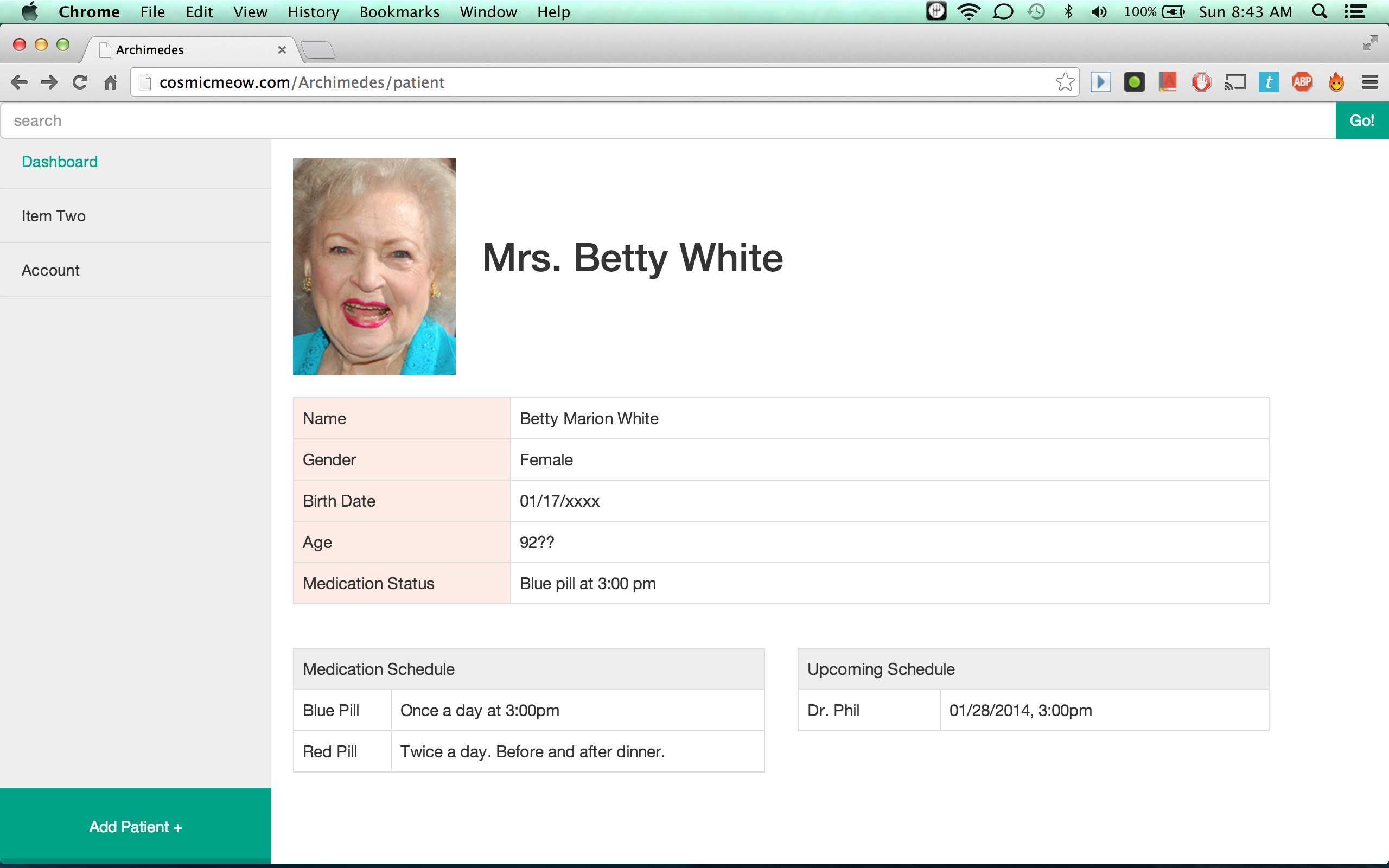Click the blue 't' extension icon
Viewport: 1389px width, 868px height.
[1269, 82]
